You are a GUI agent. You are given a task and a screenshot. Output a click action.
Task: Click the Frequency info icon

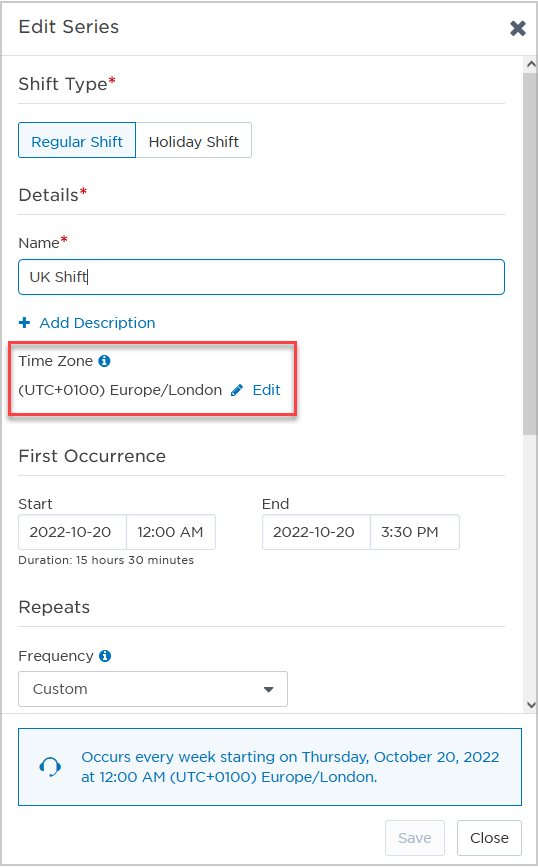(x=105, y=656)
